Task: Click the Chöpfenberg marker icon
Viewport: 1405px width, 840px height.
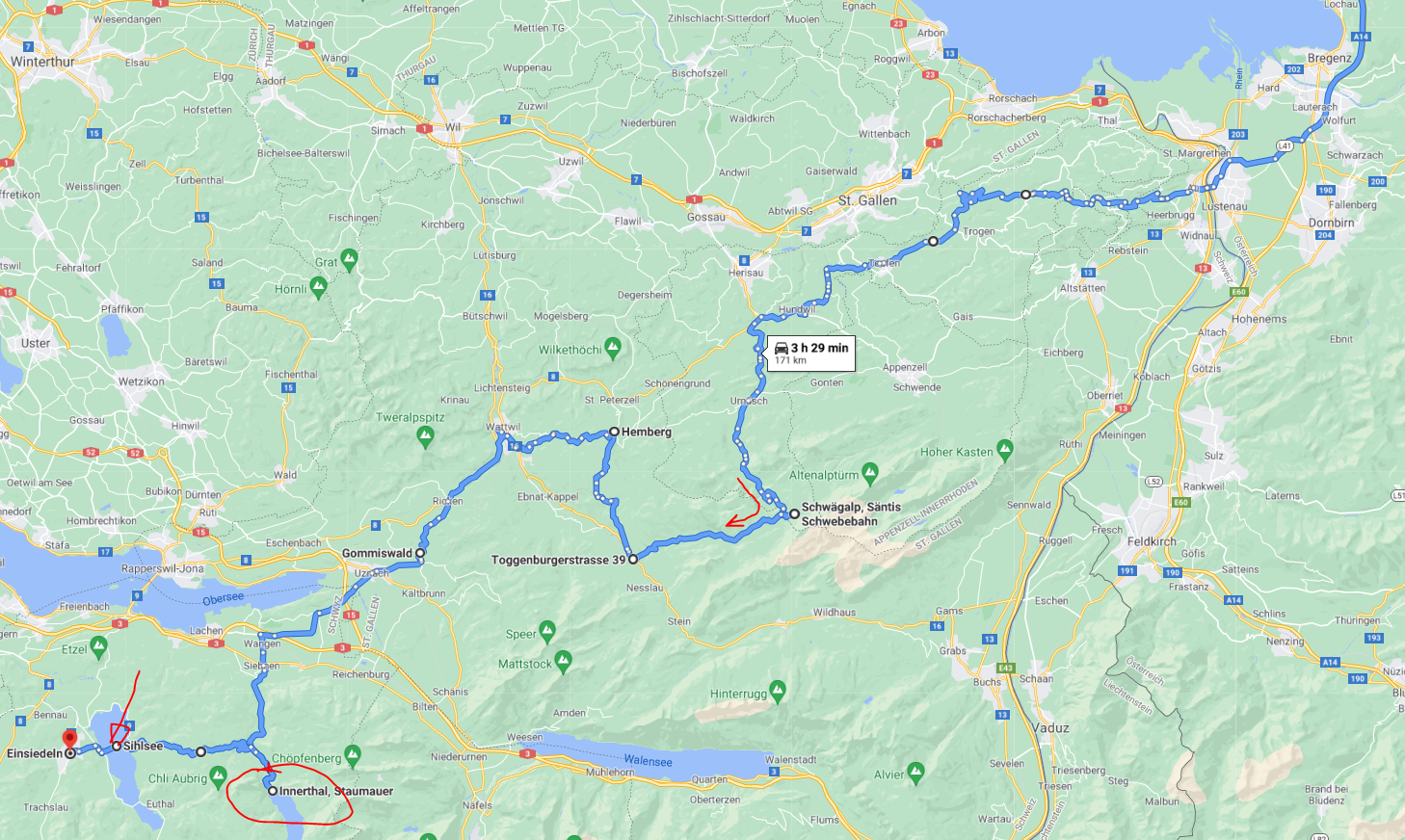Action: tap(353, 756)
